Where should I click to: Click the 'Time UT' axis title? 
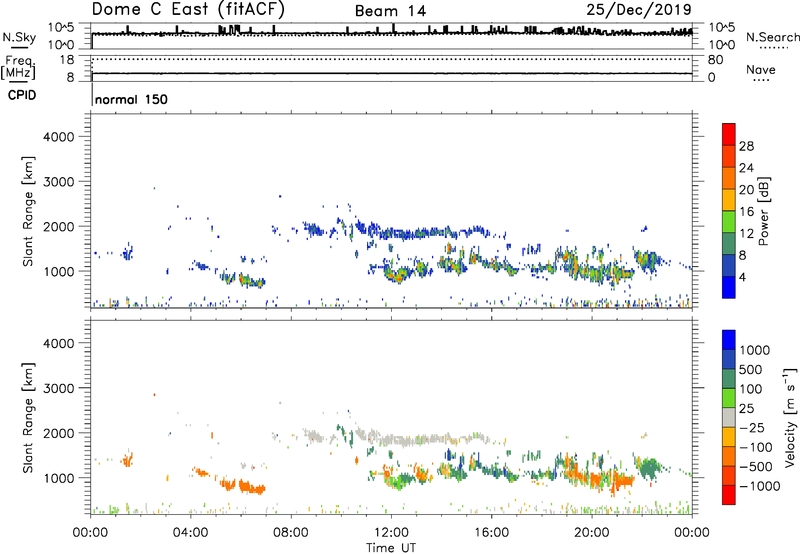pos(391,548)
